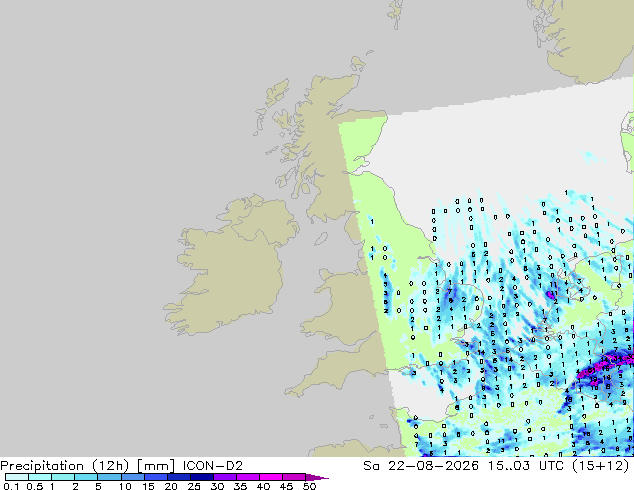
Task: Select the legend swatch between 5 and 10
Action: (109, 477)
